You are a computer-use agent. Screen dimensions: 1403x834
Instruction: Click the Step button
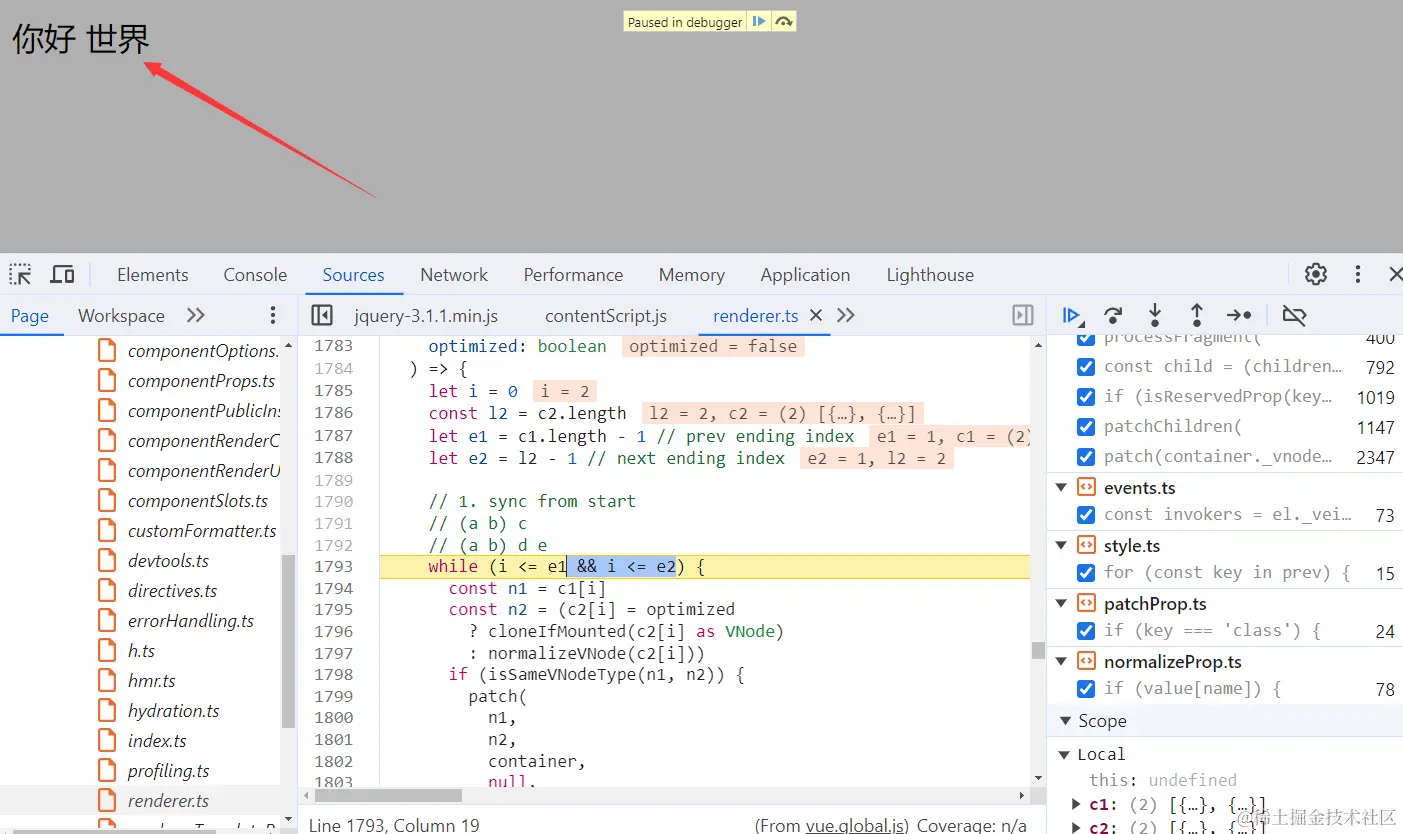coord(1239,315)
